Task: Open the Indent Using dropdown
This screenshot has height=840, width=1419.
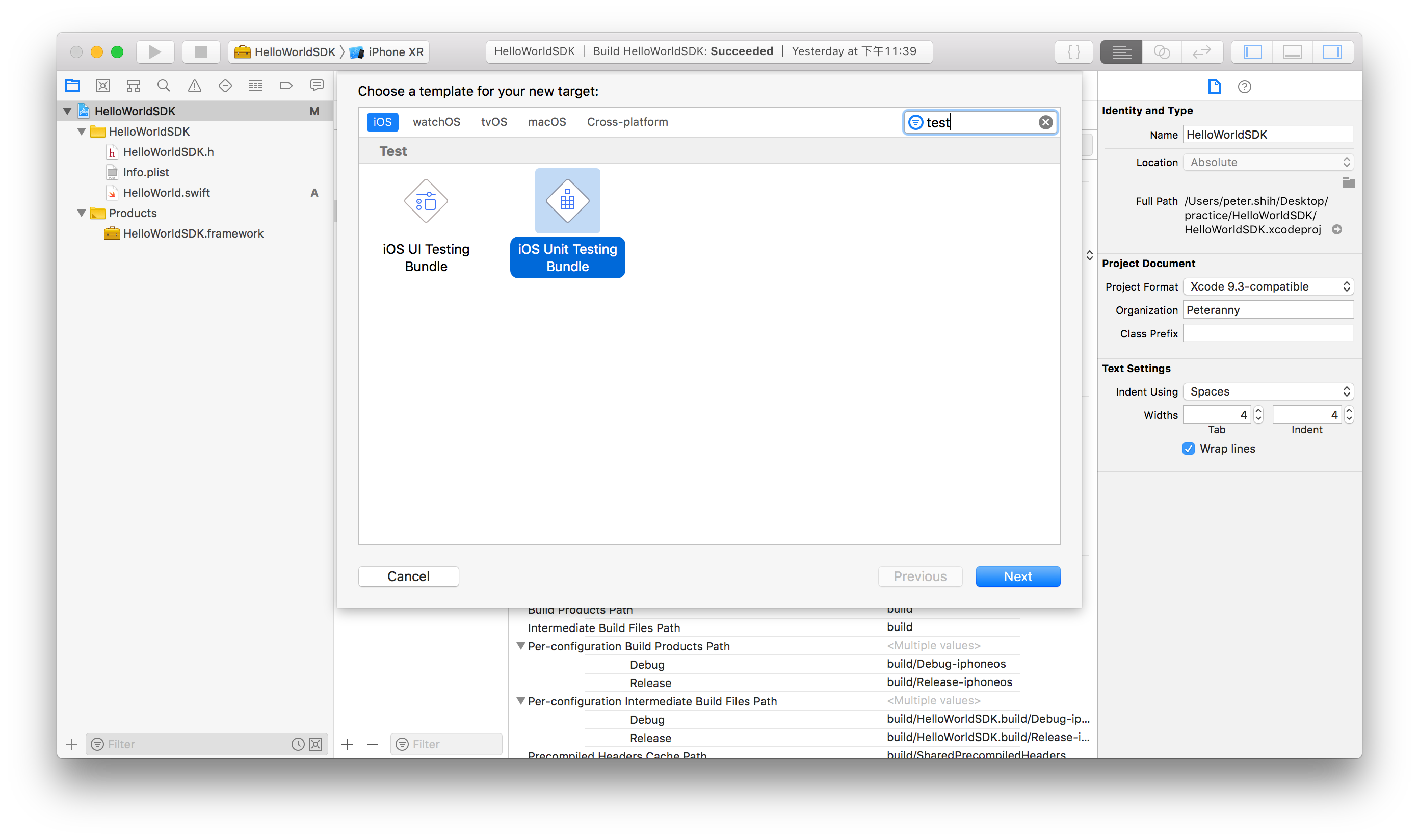Action: 1268,391
